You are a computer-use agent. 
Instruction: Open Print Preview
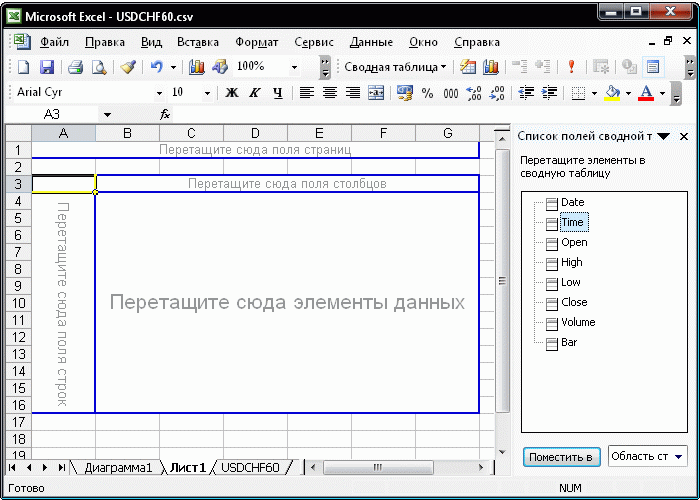coord(99,67)
